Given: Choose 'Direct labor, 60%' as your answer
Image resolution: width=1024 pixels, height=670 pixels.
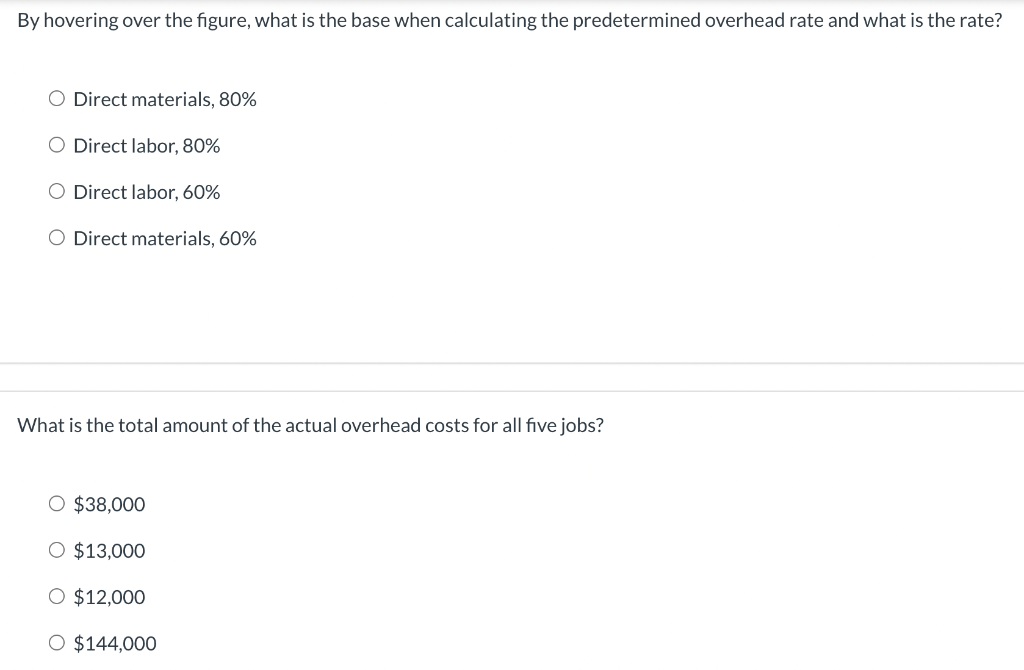Looking at the screenshot, I should click(x=57, y=190).
